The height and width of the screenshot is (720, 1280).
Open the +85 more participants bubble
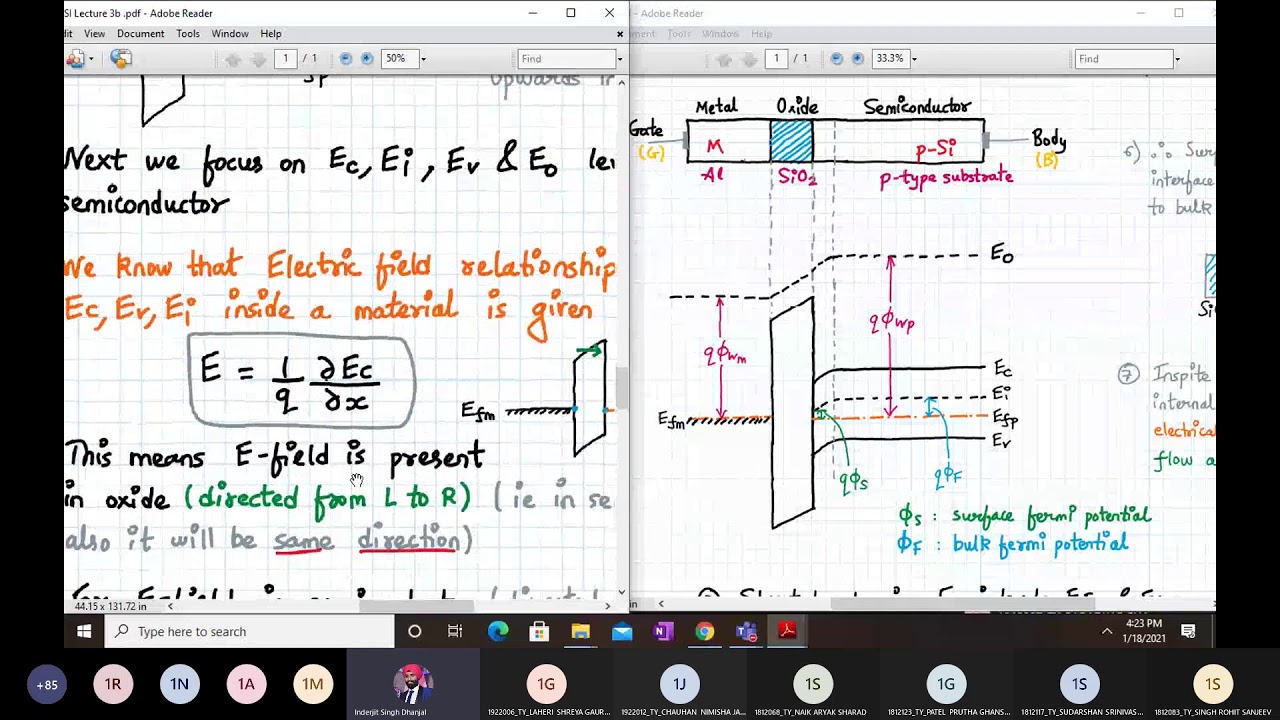46,685
